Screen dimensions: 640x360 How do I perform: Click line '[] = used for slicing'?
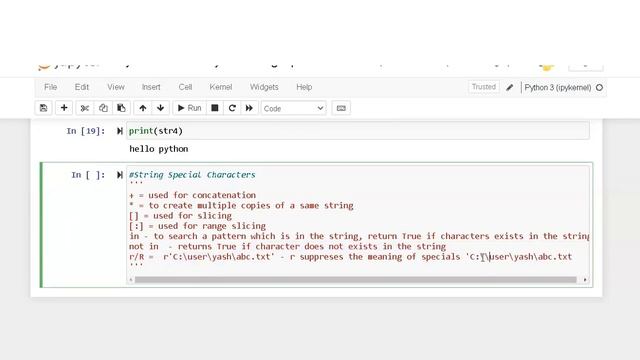180,216
